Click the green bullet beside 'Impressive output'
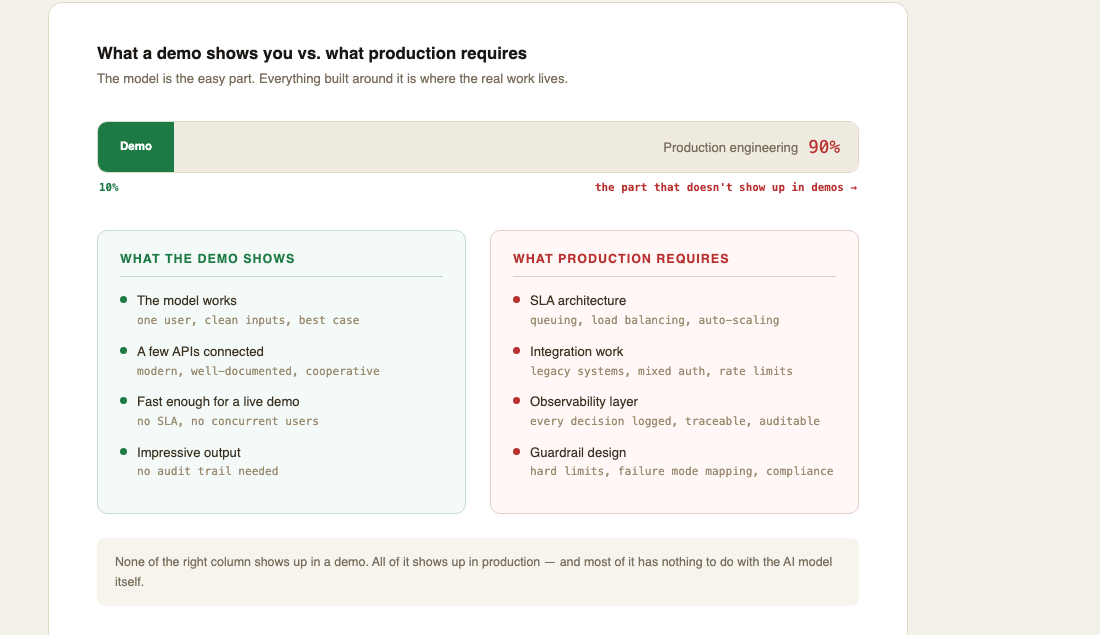 (123, 452)
